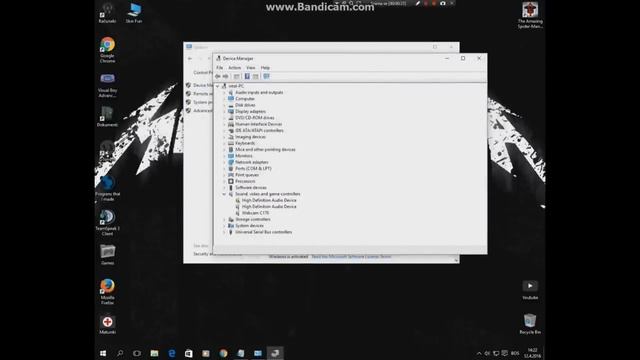Open the Youtube desktop shortcut

[x=530, y=290]
